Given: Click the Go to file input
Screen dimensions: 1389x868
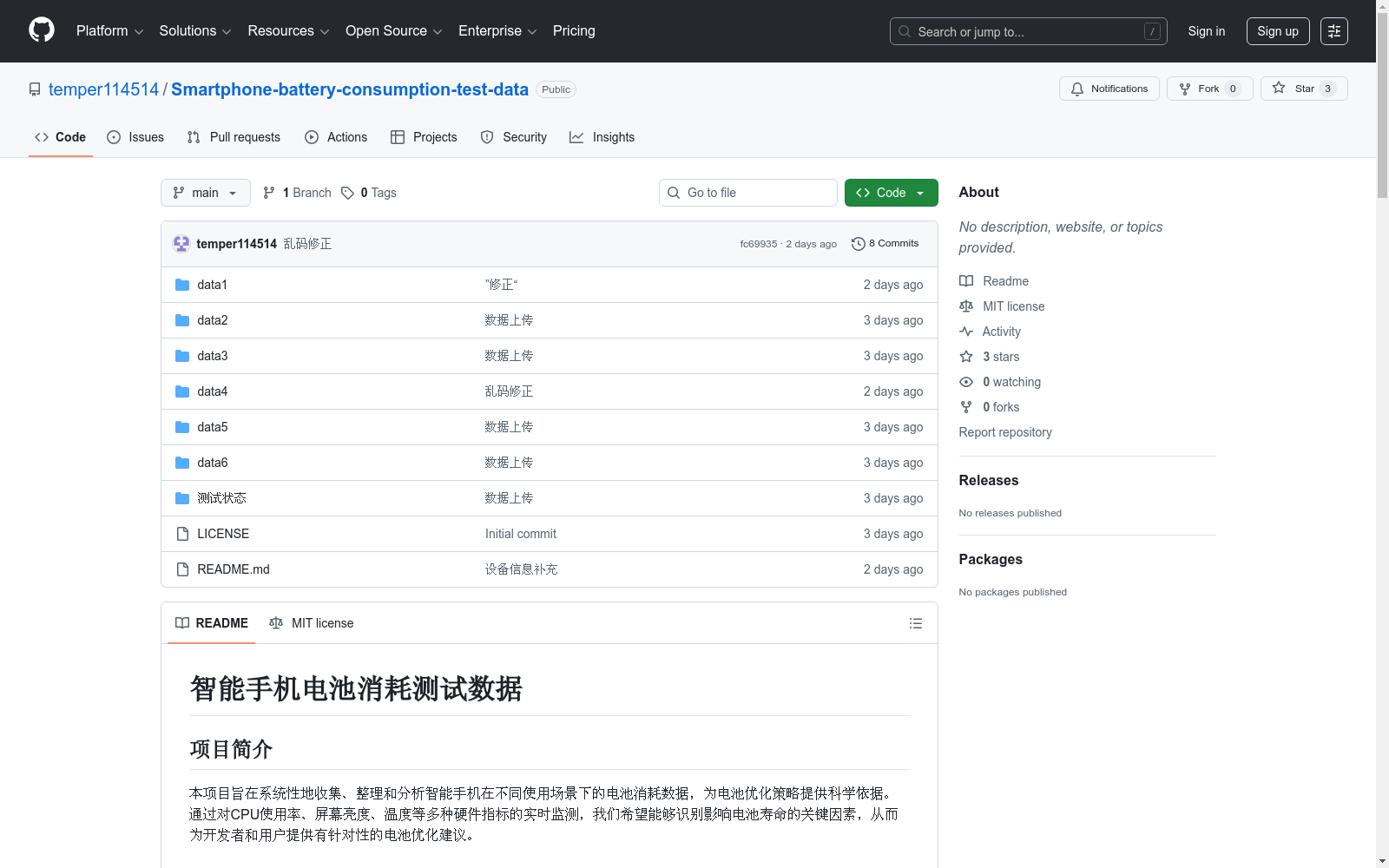Looking at the screenshot, I should (x=748, y=193).
